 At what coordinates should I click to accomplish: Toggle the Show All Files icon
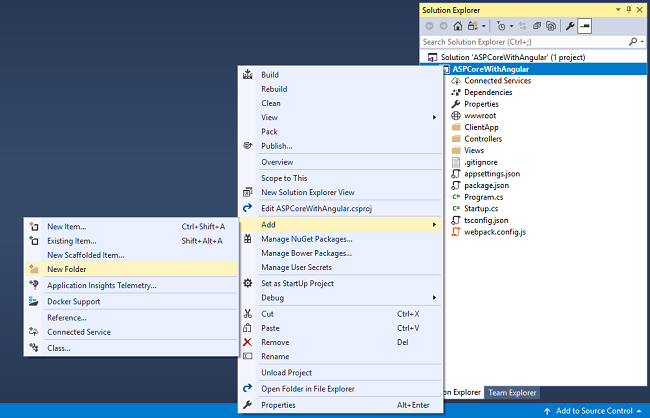(551, 26)
